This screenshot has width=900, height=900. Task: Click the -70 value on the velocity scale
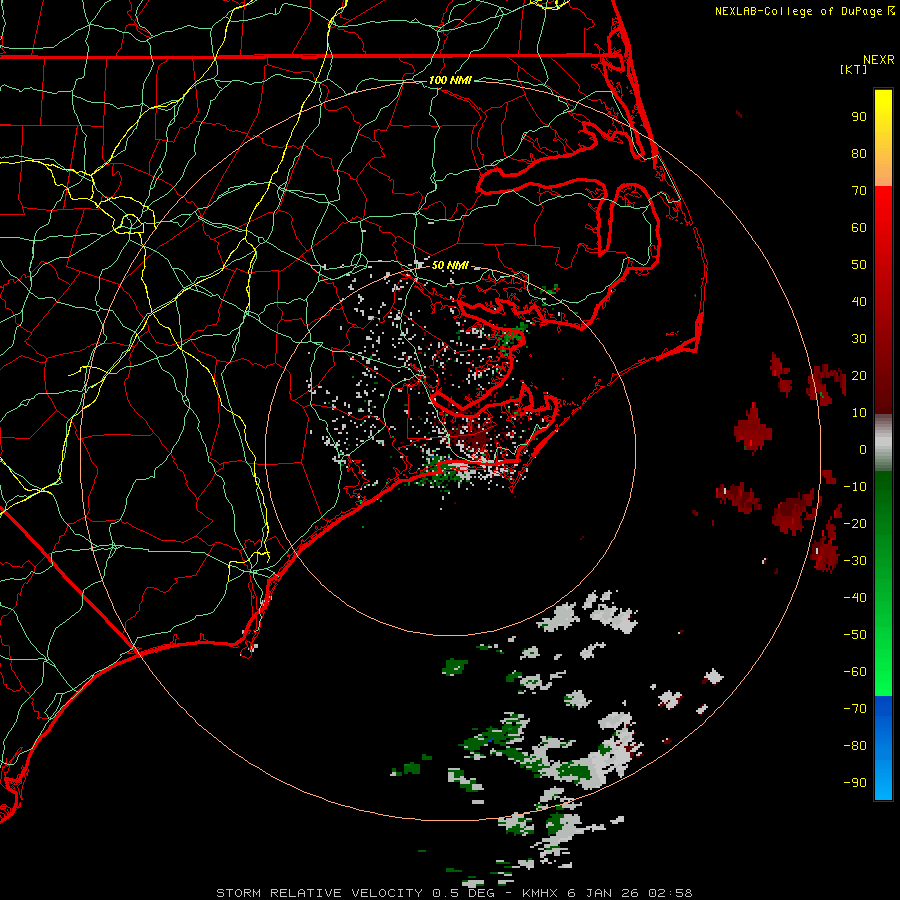point(855,709)
